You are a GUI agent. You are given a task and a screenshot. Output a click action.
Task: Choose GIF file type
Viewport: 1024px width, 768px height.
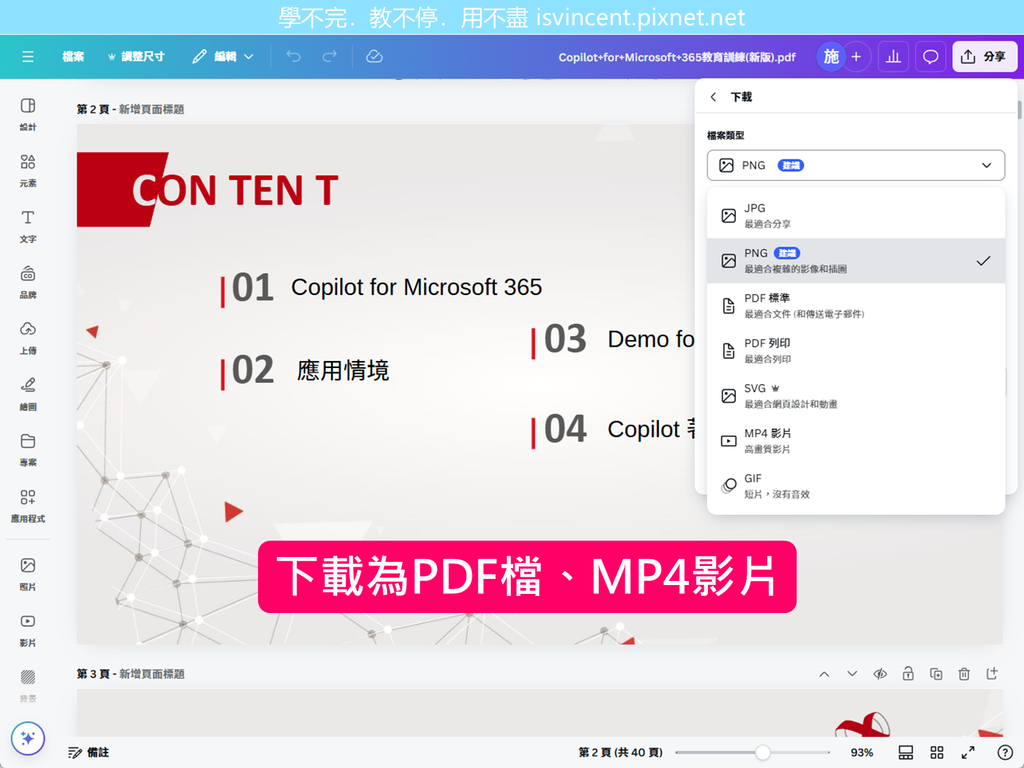coord(856,486)
